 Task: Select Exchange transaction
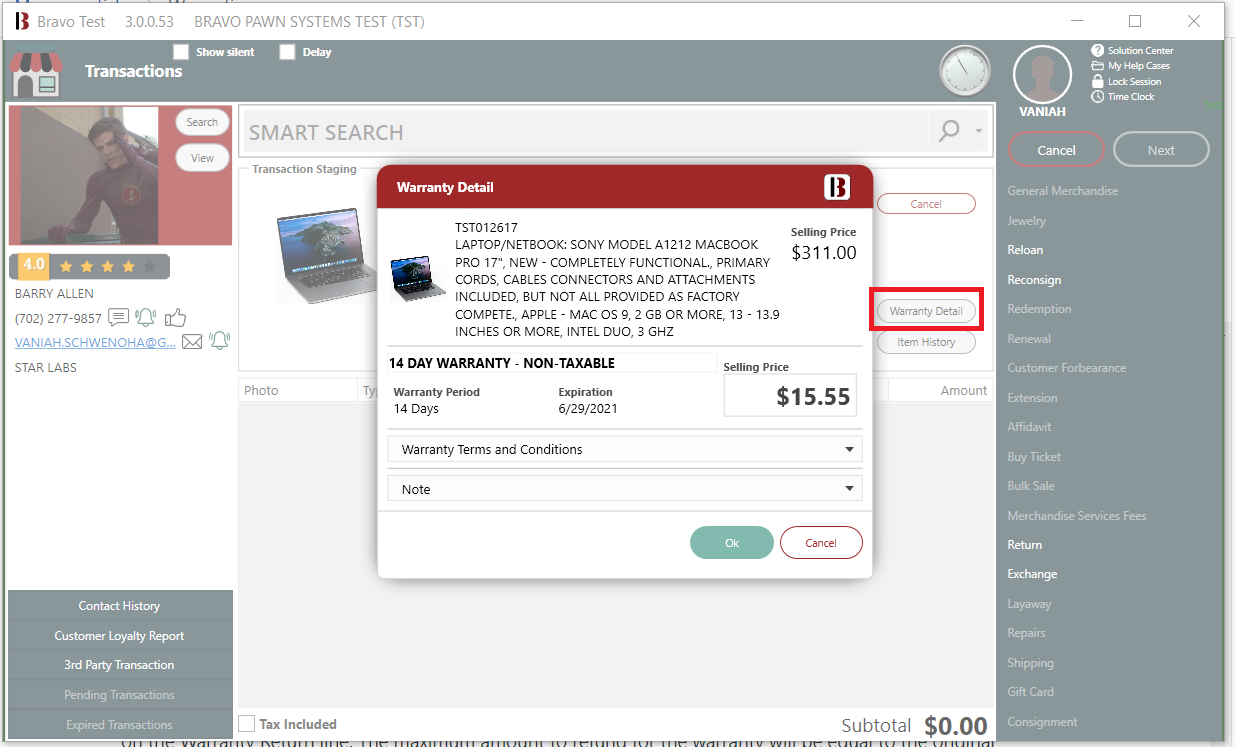[x=1032, y=574]
